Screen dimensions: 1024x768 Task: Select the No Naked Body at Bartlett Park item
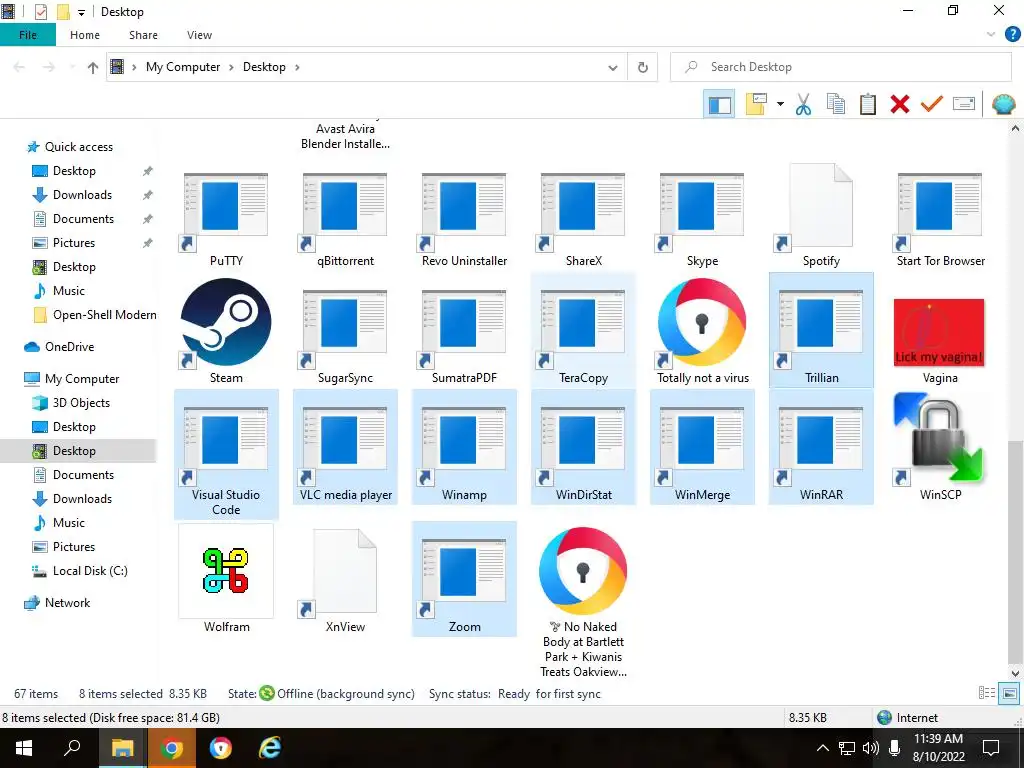click(583, 602)
